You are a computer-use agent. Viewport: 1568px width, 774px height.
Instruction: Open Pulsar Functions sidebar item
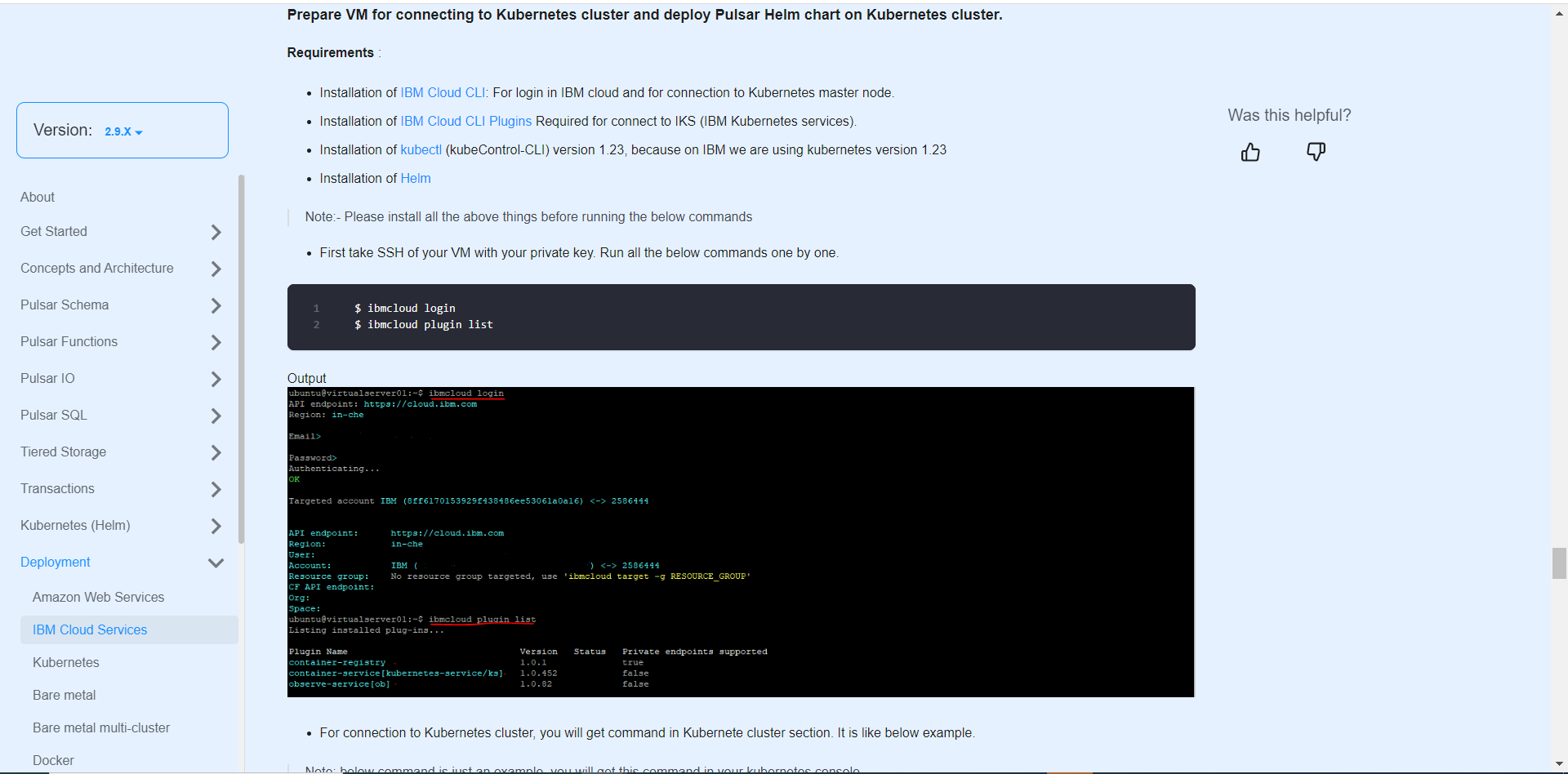point(69,341)
